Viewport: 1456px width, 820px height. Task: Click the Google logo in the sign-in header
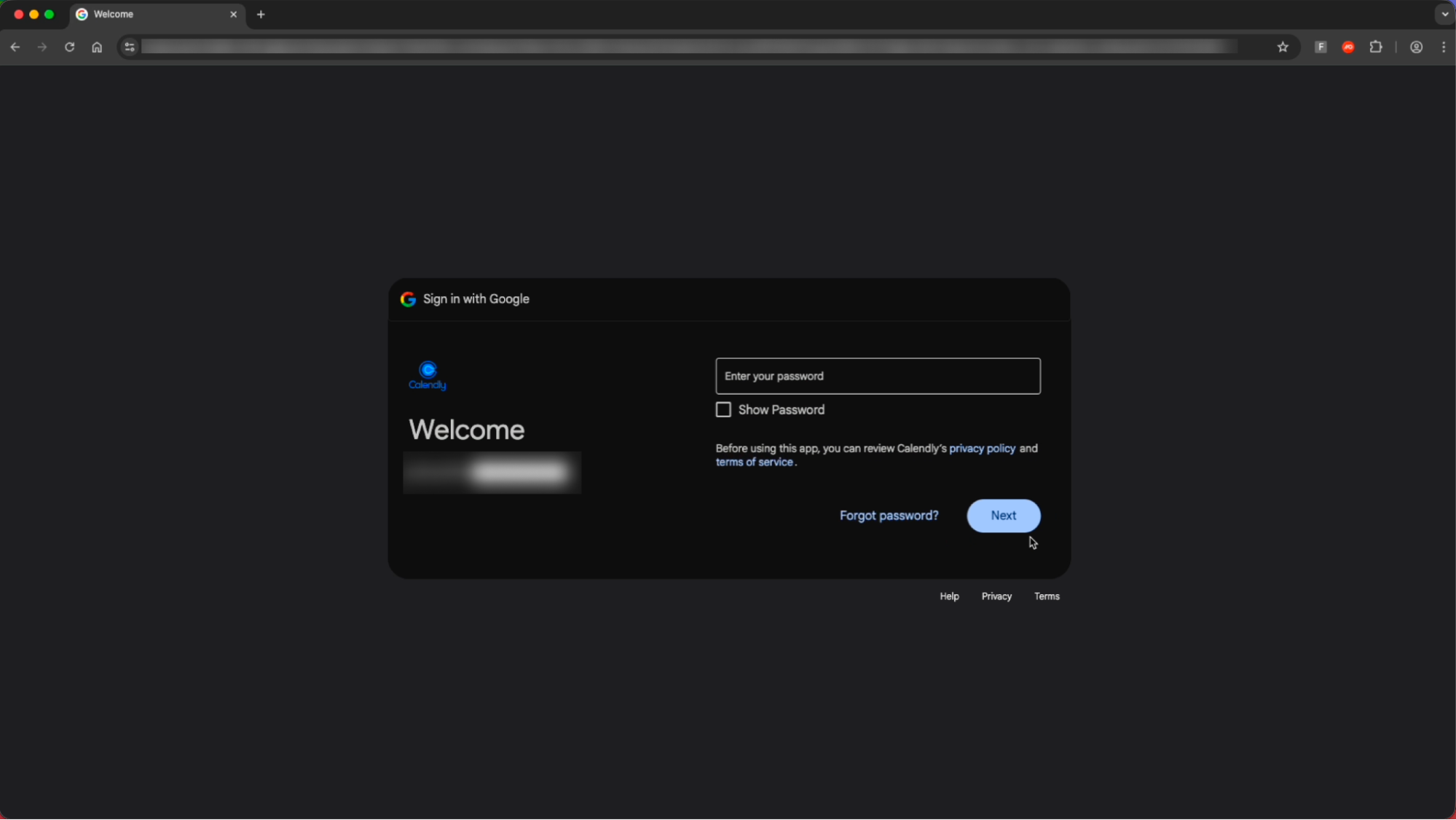pos(409,299)
